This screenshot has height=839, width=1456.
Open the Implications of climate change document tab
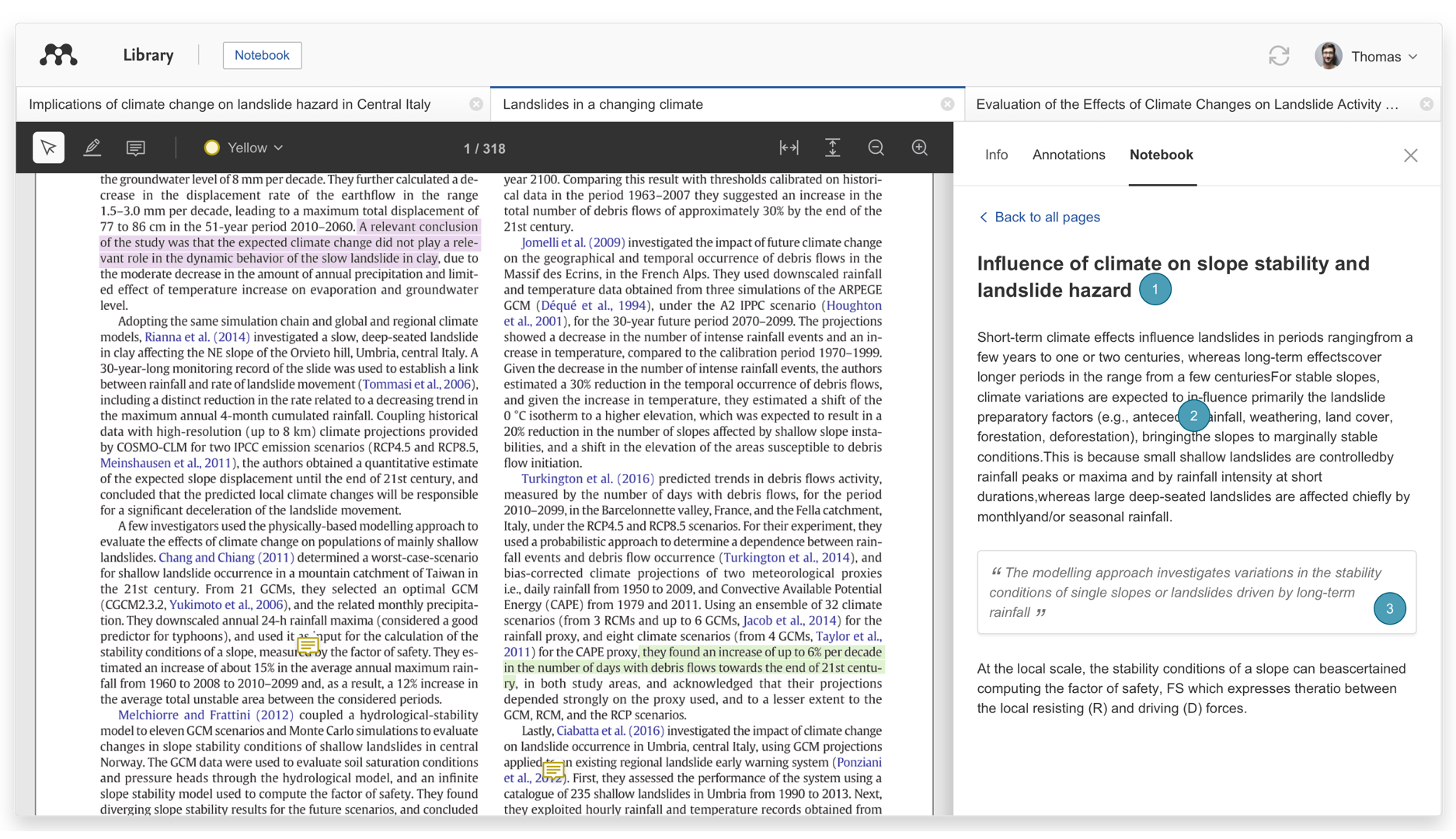(230, 104)
